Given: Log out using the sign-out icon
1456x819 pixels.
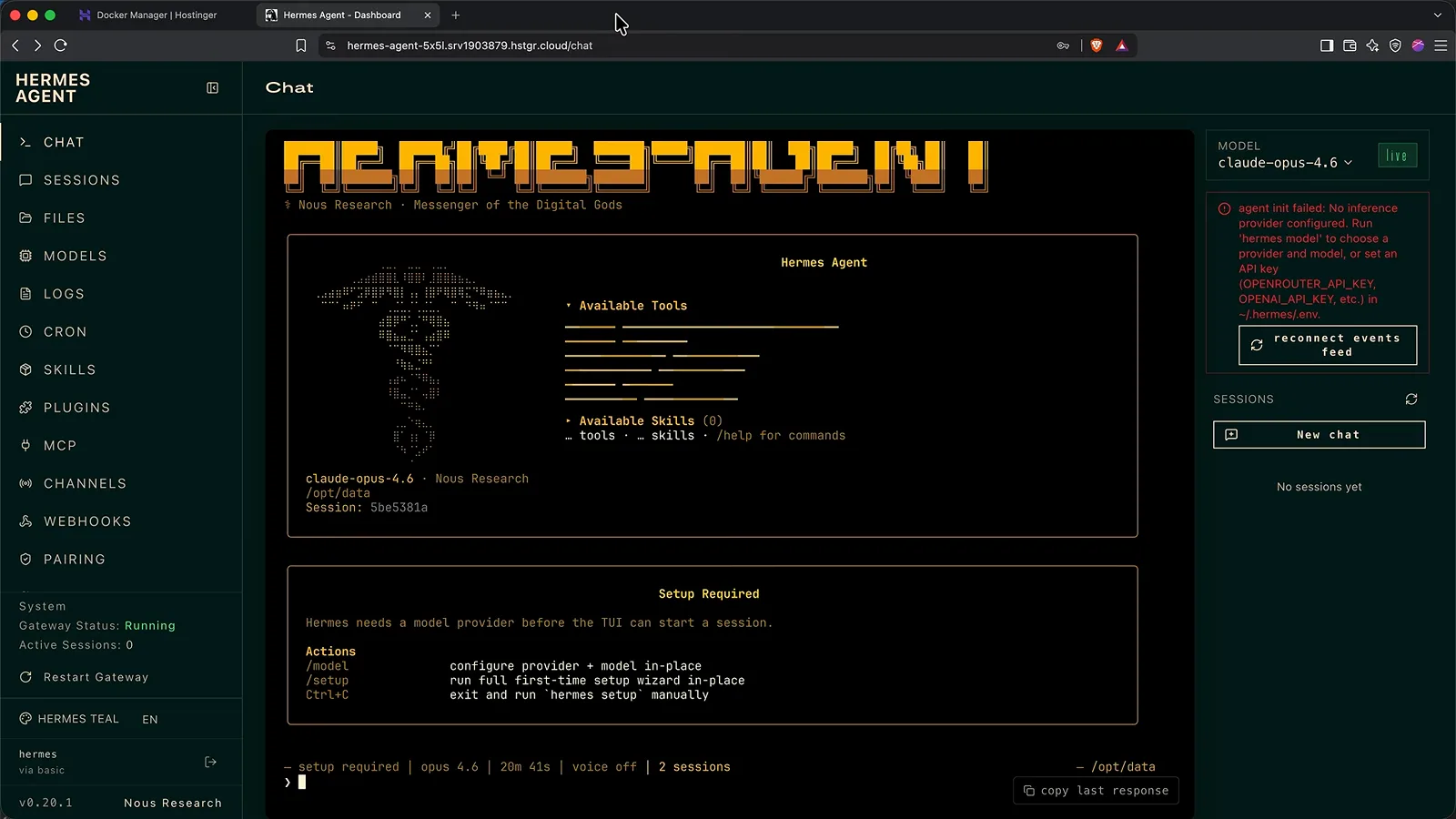Looking at the screenshot, I should pos(211,762).
